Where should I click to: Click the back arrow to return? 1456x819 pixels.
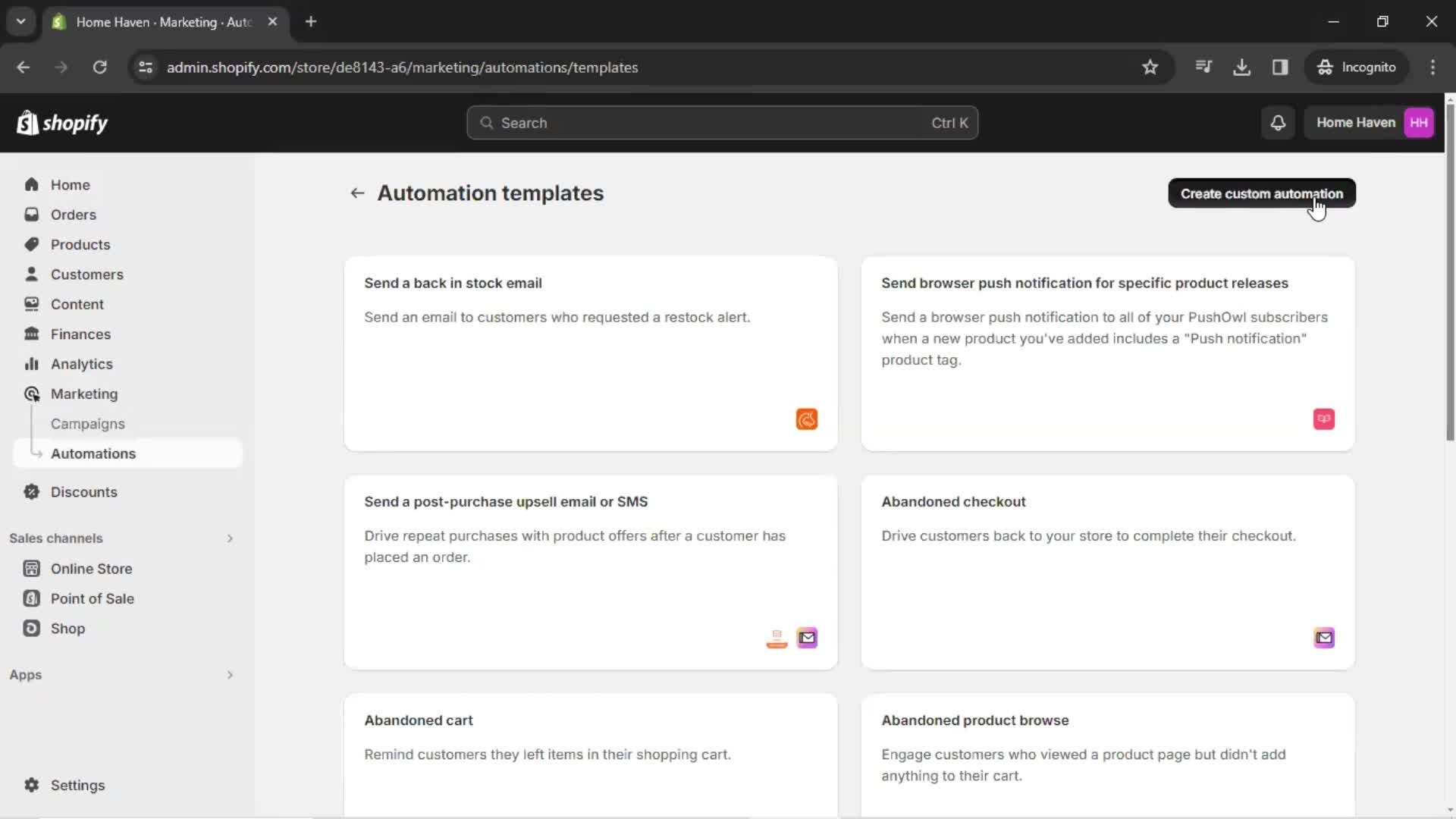(358, 193)
